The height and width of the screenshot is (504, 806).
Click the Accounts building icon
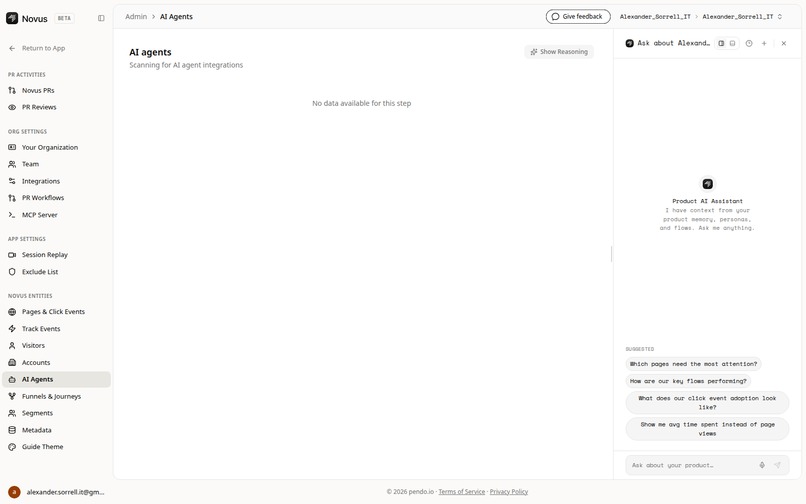click(12, 363)
